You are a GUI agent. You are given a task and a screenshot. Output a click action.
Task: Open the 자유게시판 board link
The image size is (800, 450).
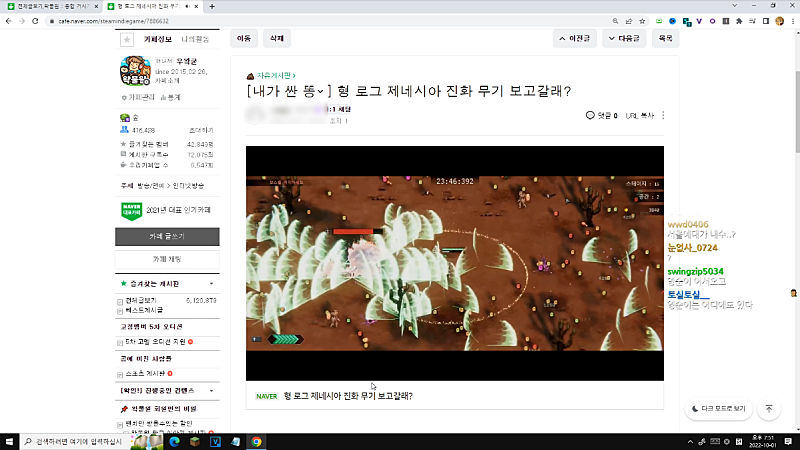pyautogui.click(x=274, y=76)
